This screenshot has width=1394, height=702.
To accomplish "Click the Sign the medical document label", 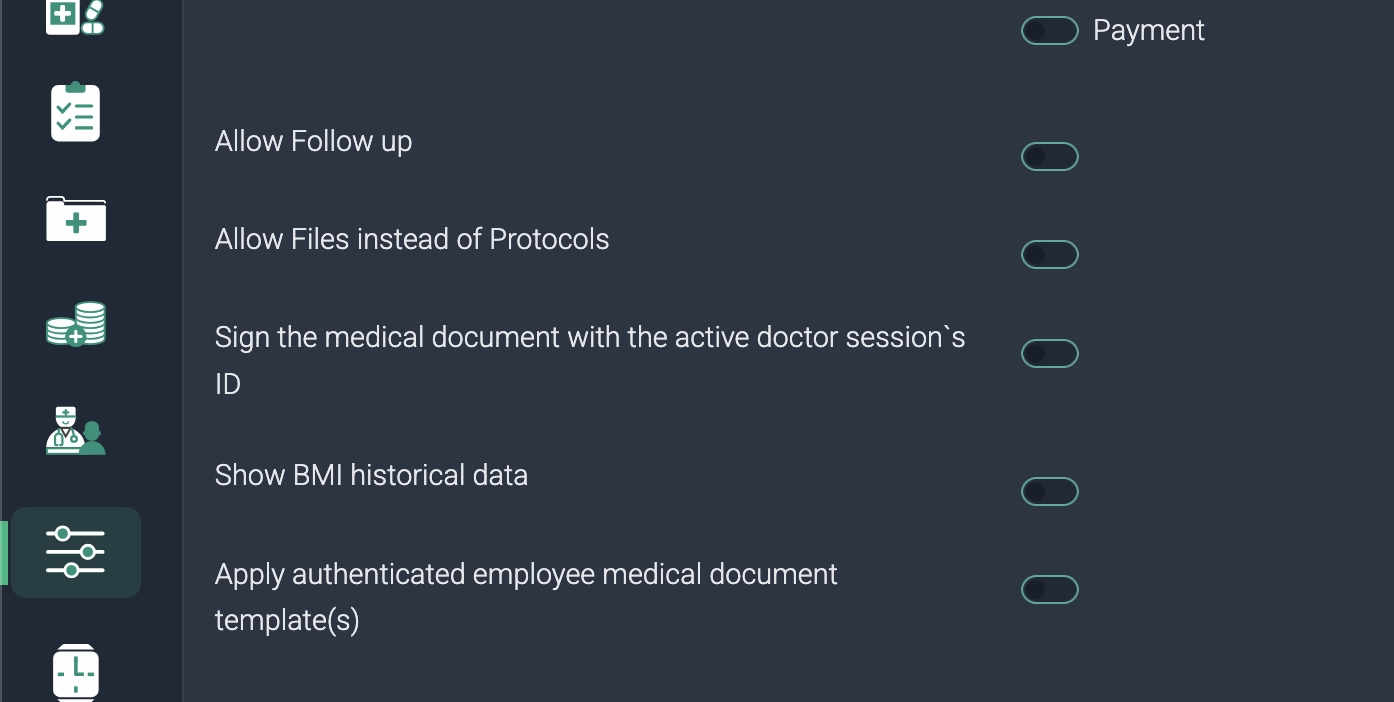I will (589, 339).
